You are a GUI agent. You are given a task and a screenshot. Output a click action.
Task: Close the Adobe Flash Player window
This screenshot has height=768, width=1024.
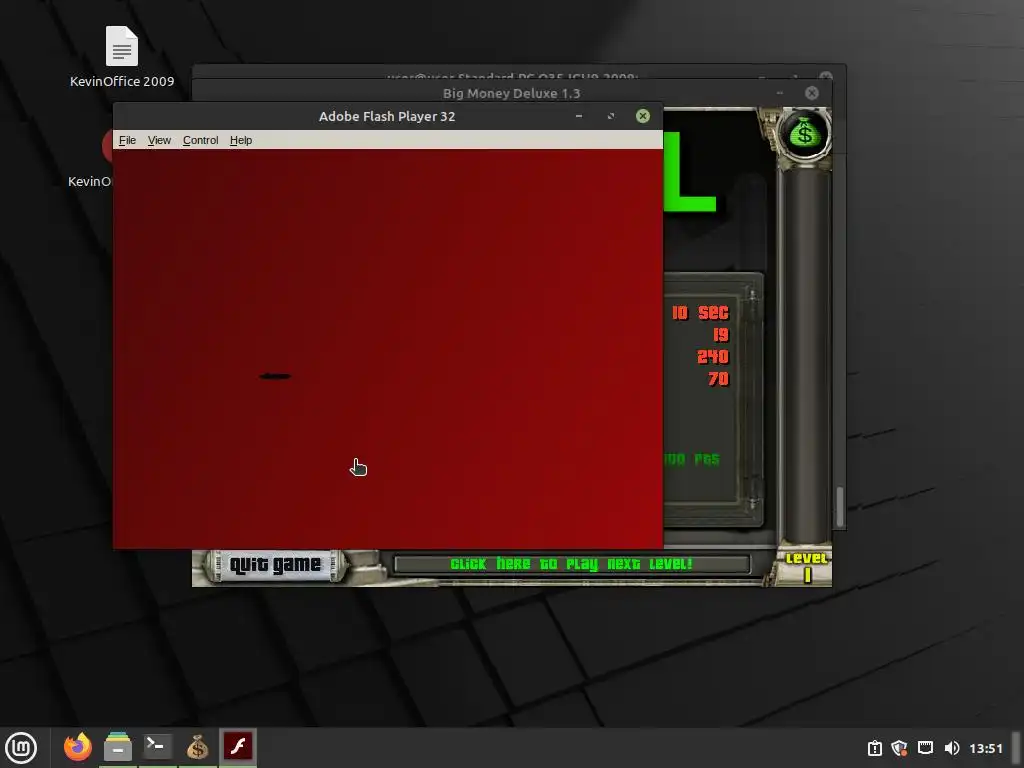(x=643, y=116)
